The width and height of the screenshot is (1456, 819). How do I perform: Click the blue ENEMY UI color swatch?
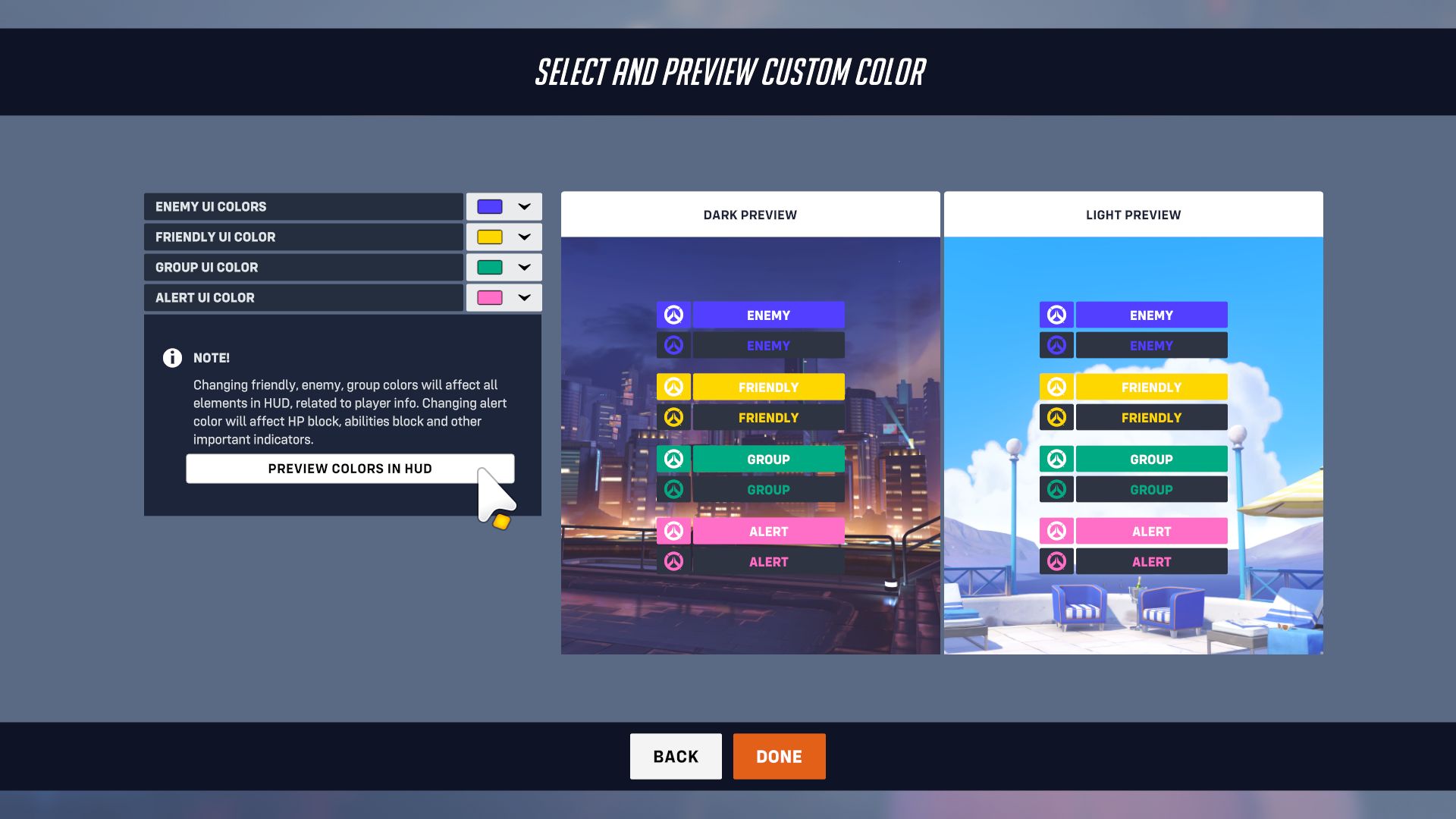pyautogui.click(x=490, y=206)
